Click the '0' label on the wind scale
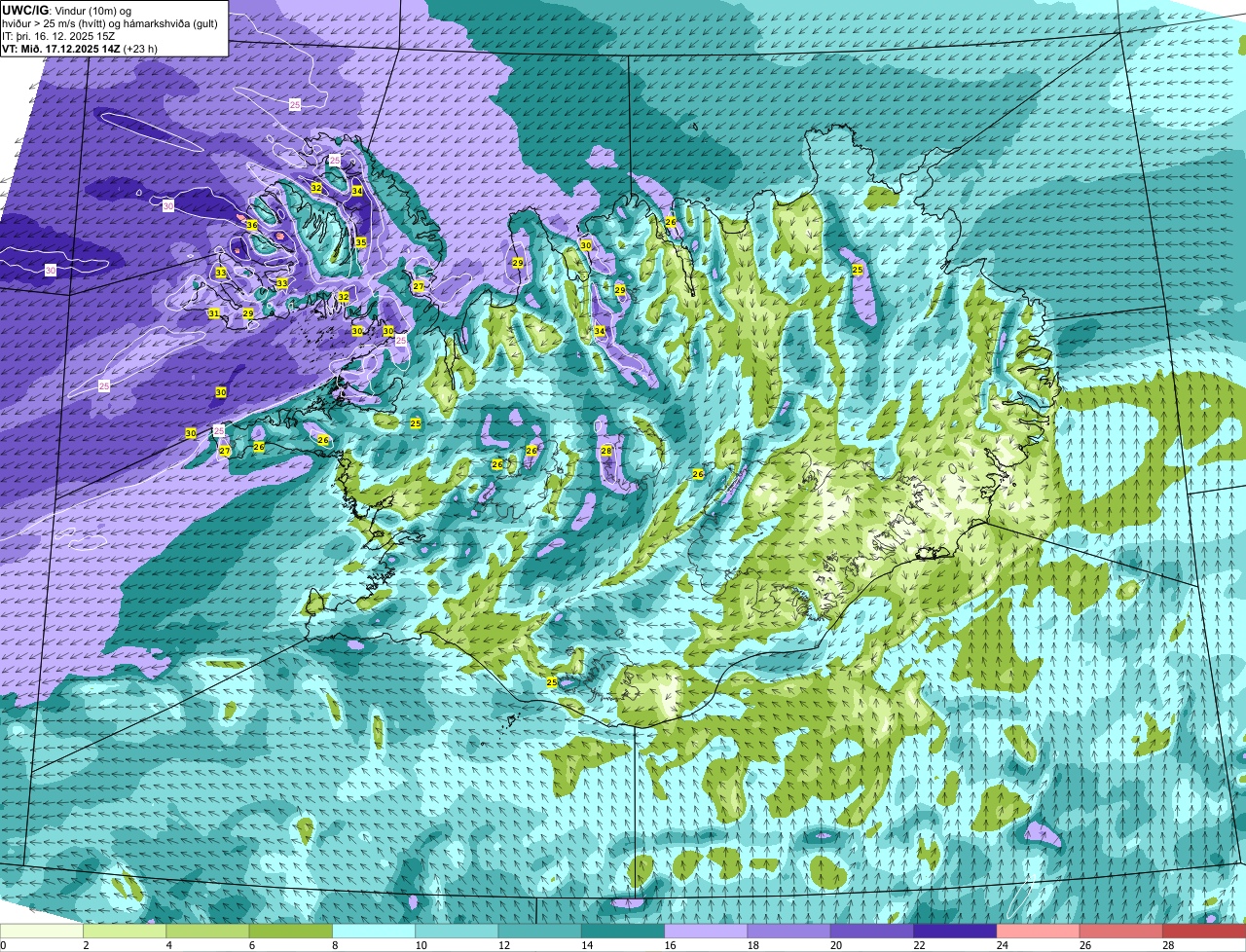Viewport: 1246px width, 952px height. pos(3,945)
